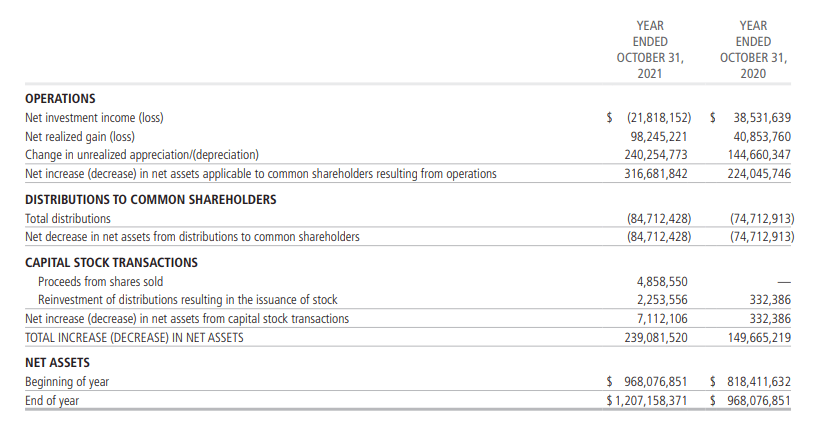The image size is (814, 442).
Task: Click the 316,681,842 operations total
Action: pos(658,174)
